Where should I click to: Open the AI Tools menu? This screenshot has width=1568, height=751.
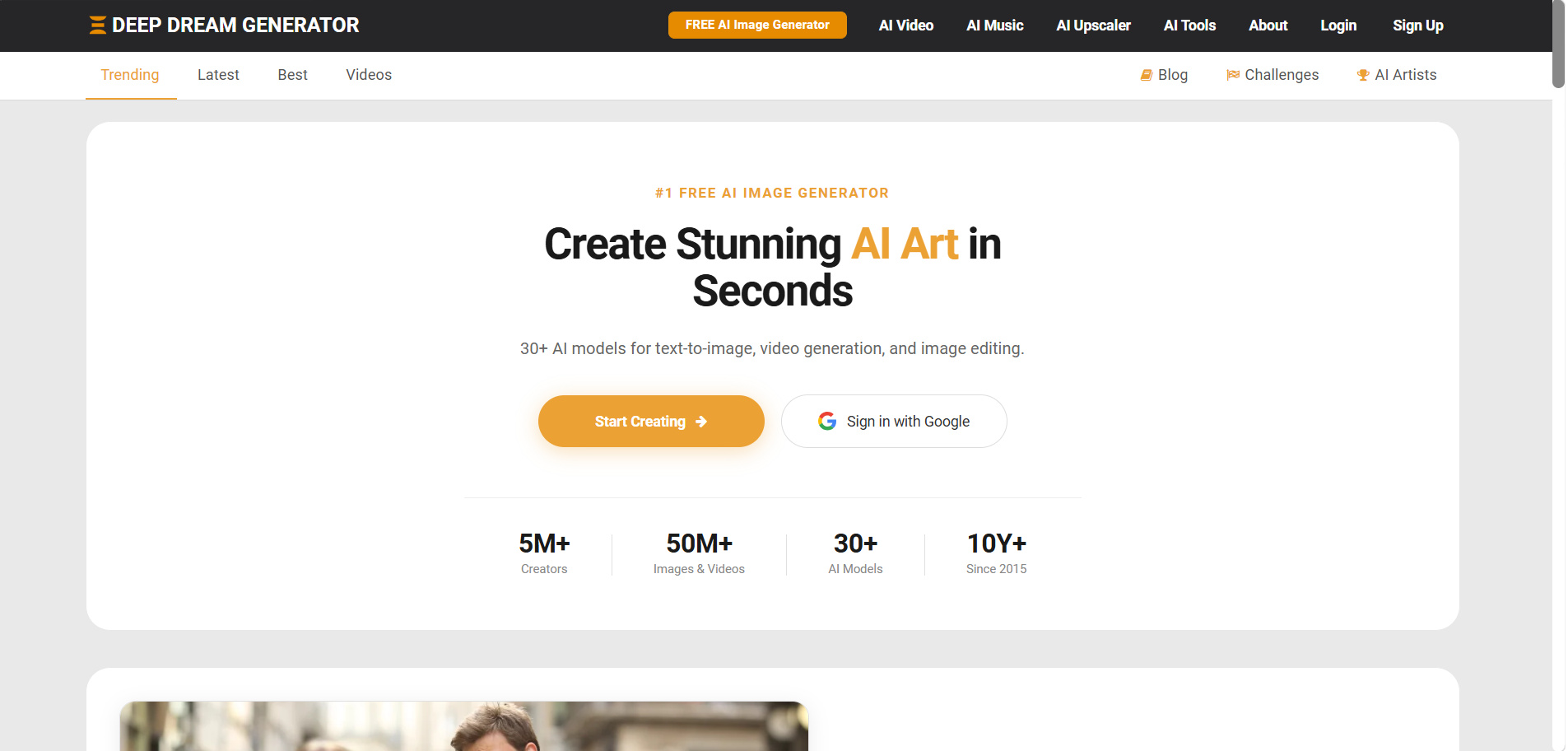pos(1189,26)
